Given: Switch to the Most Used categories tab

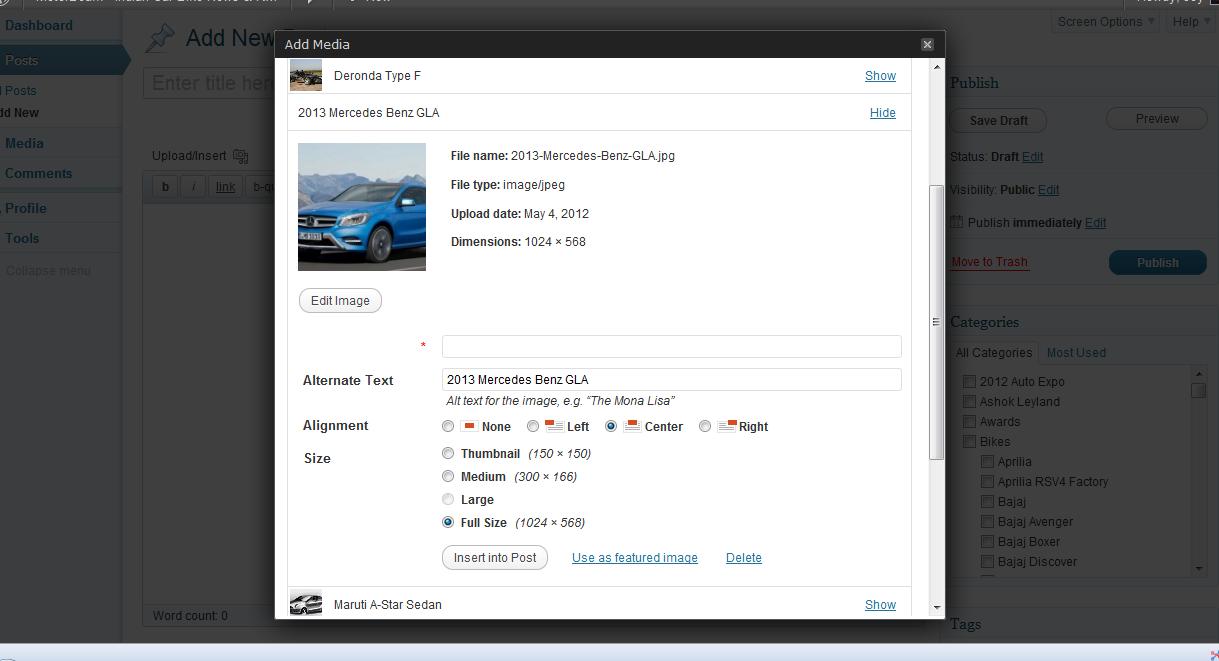Looking at the screenshot, I should tap(1076, 353).
